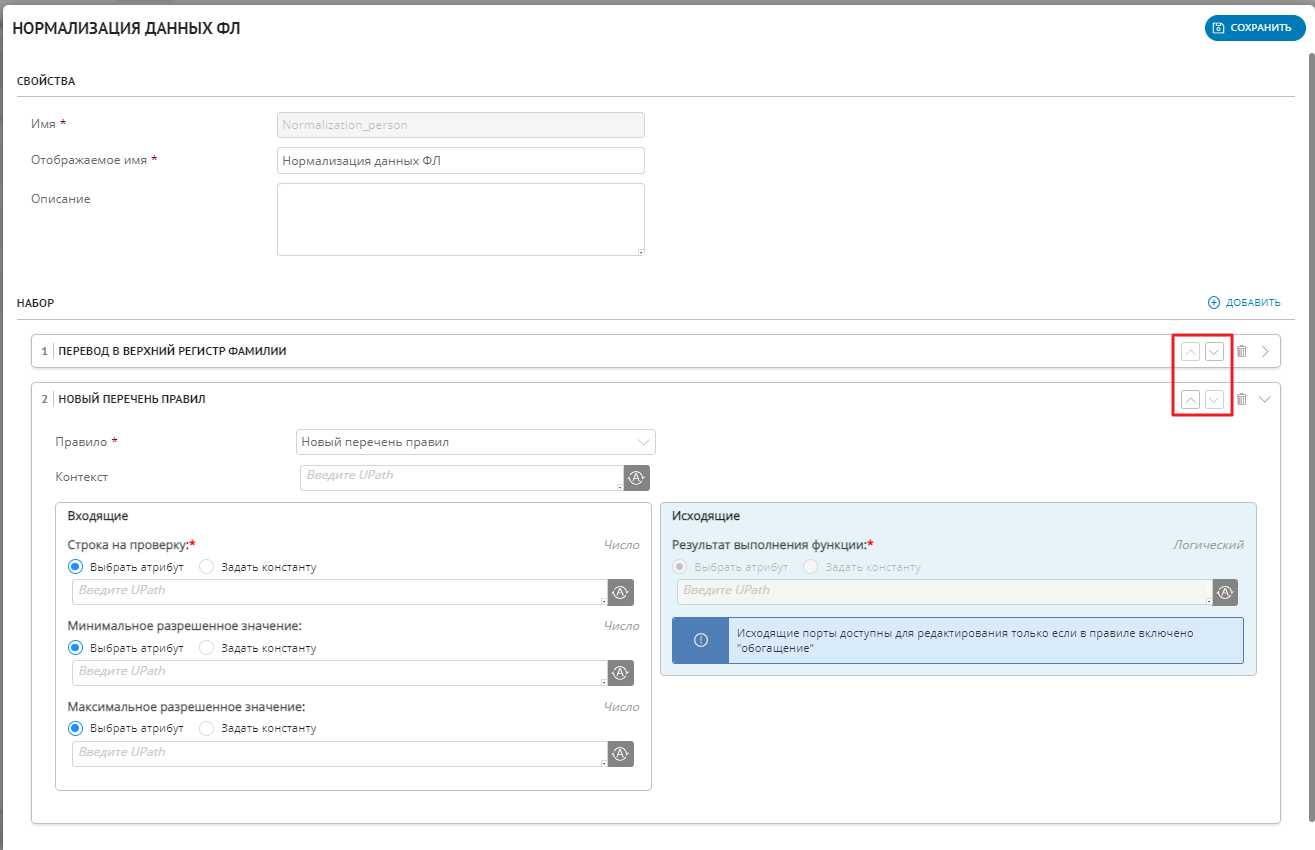The height and width of the screenshot is (850, 1315).
Task: Click the Отображаемое имя text field
Action: click(460, 160)
